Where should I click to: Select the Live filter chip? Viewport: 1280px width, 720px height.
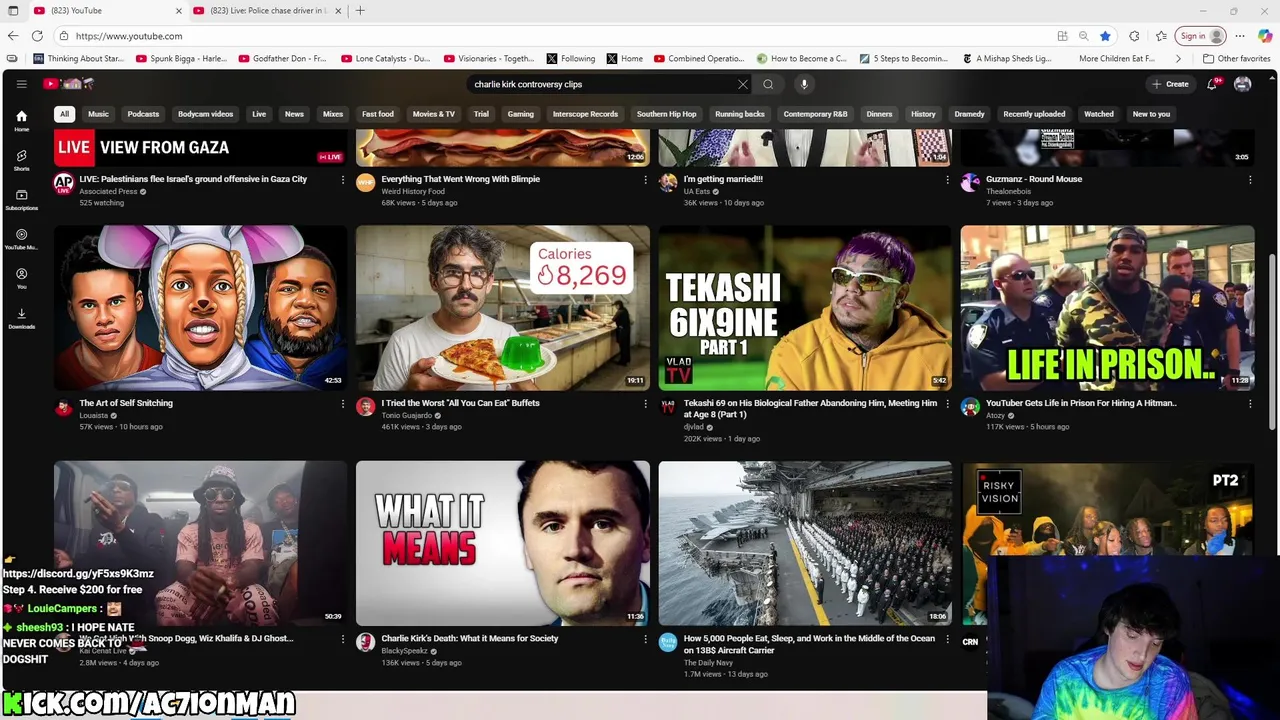click(259, 114)
